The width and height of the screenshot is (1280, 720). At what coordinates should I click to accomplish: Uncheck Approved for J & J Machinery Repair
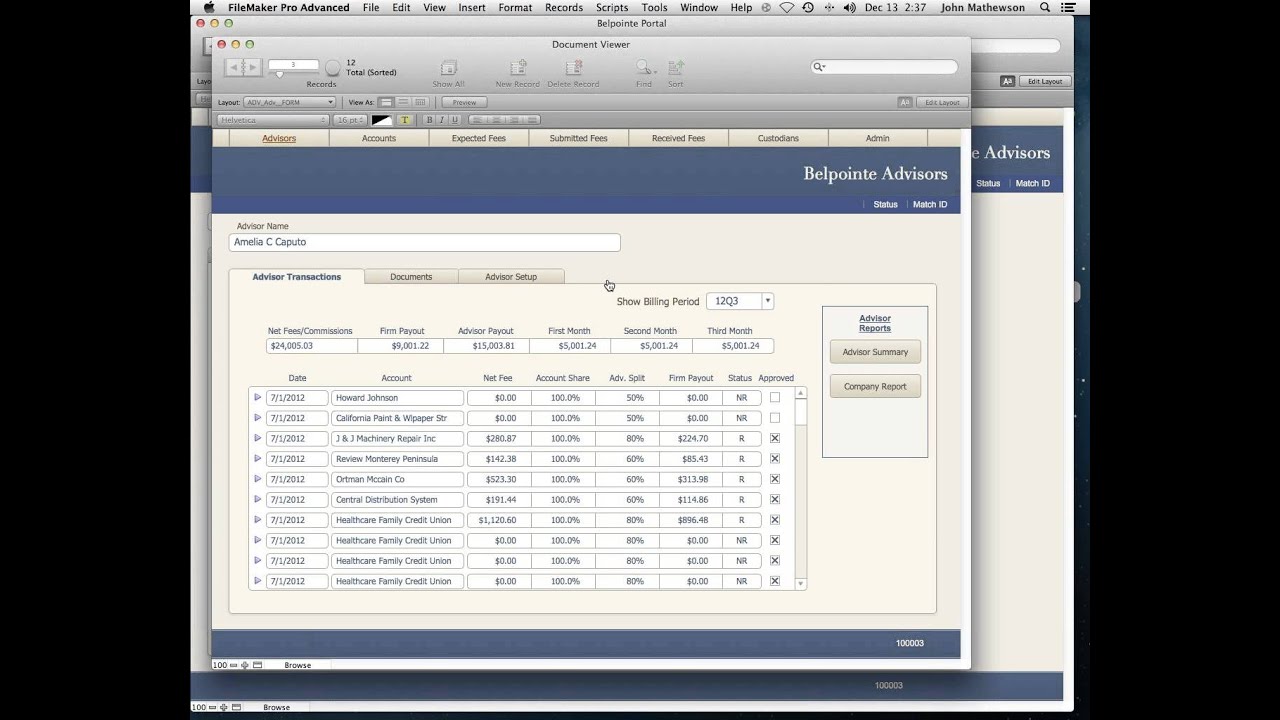[x=775, y=438]
